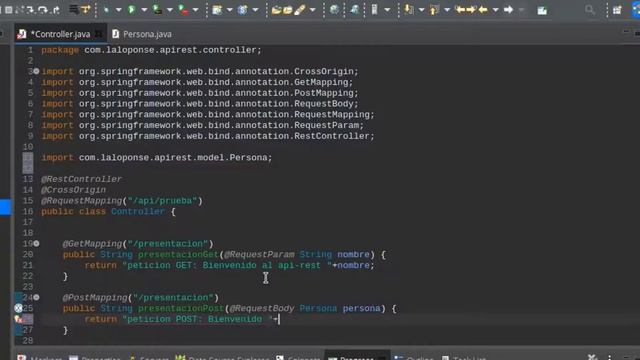The height and width of the screenshot is (360, 640).
Task: Open the Web Browser globe icon
Action: click(334, 10)
